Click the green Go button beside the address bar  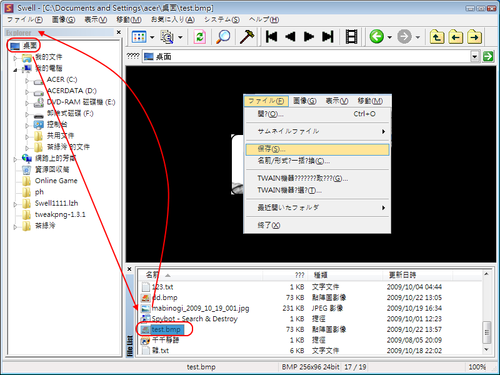[488, 56]
